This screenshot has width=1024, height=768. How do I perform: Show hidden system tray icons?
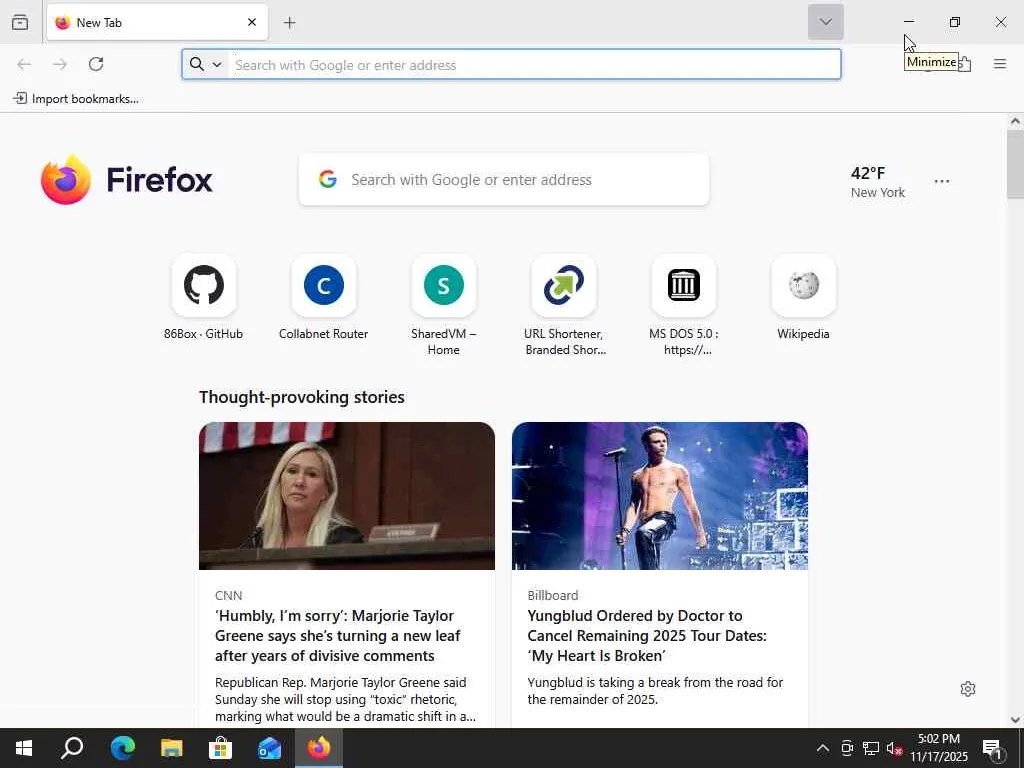coord(823,748)
